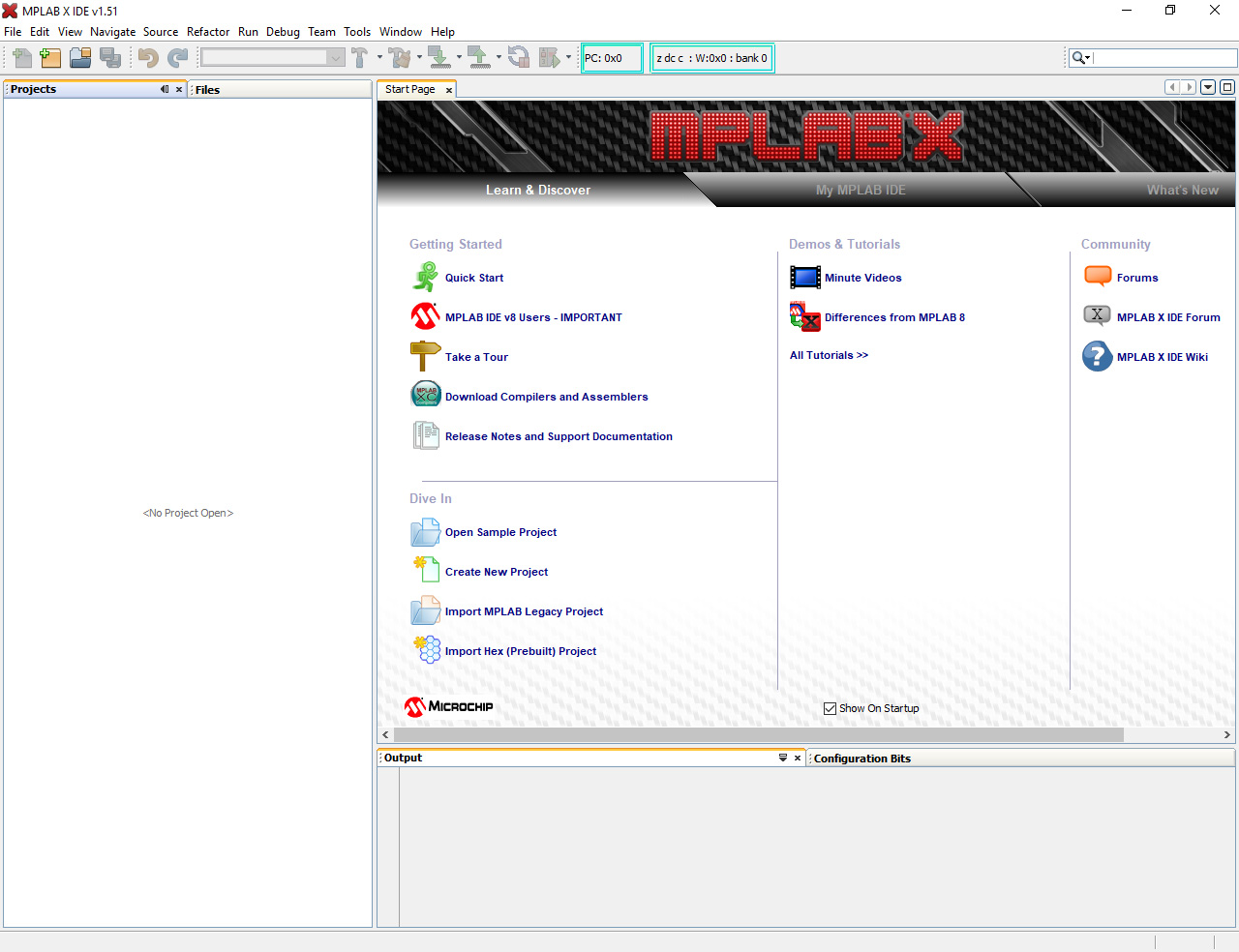Image resolution: width=1239 pixels, height=952 pixels.
Task: Open the File menu
Action: [13, 32]
